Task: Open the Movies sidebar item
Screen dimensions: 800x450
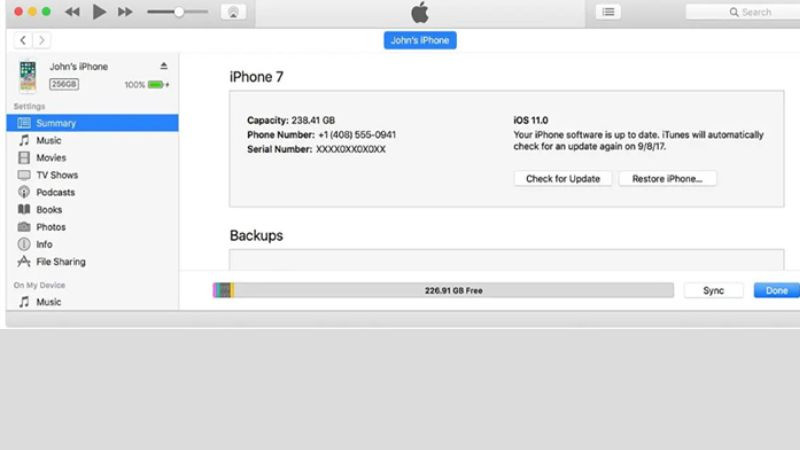Action: point(92,158)
